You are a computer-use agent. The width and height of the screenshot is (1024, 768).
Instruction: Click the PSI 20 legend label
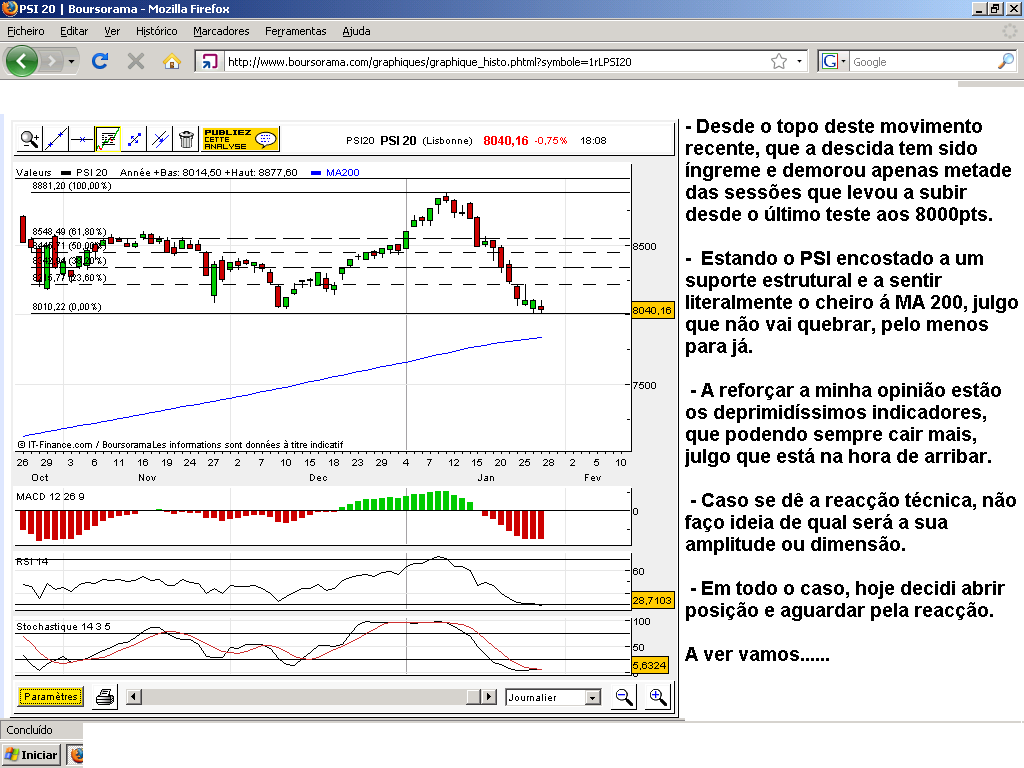91,172
